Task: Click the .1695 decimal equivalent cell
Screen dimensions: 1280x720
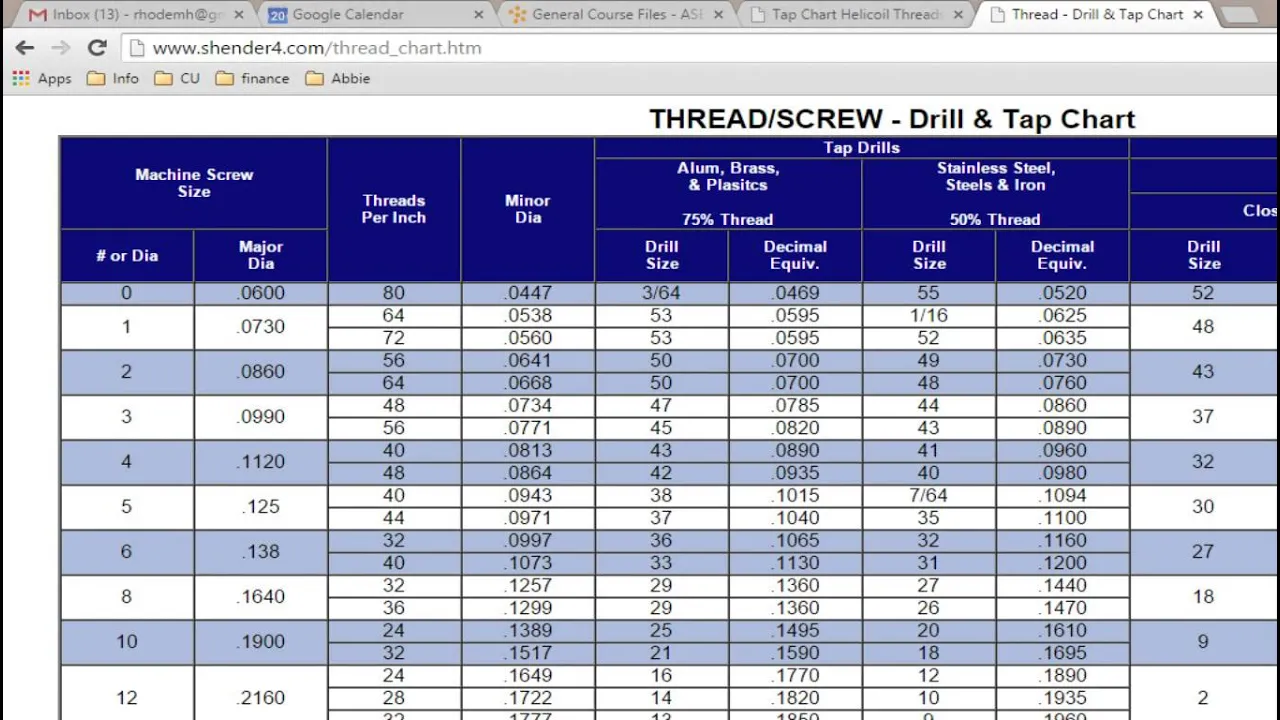Action: [x=1062, y=653]
